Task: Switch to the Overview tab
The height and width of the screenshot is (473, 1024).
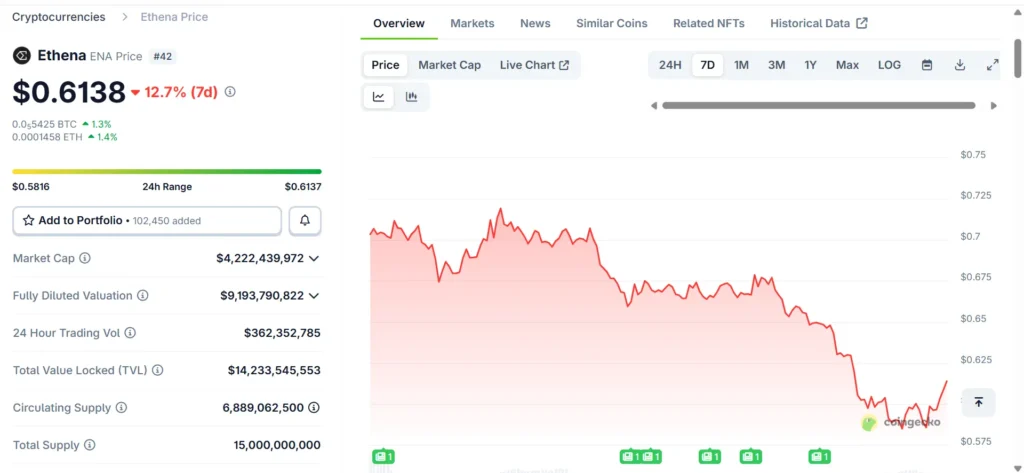Action: pos(399,24)
